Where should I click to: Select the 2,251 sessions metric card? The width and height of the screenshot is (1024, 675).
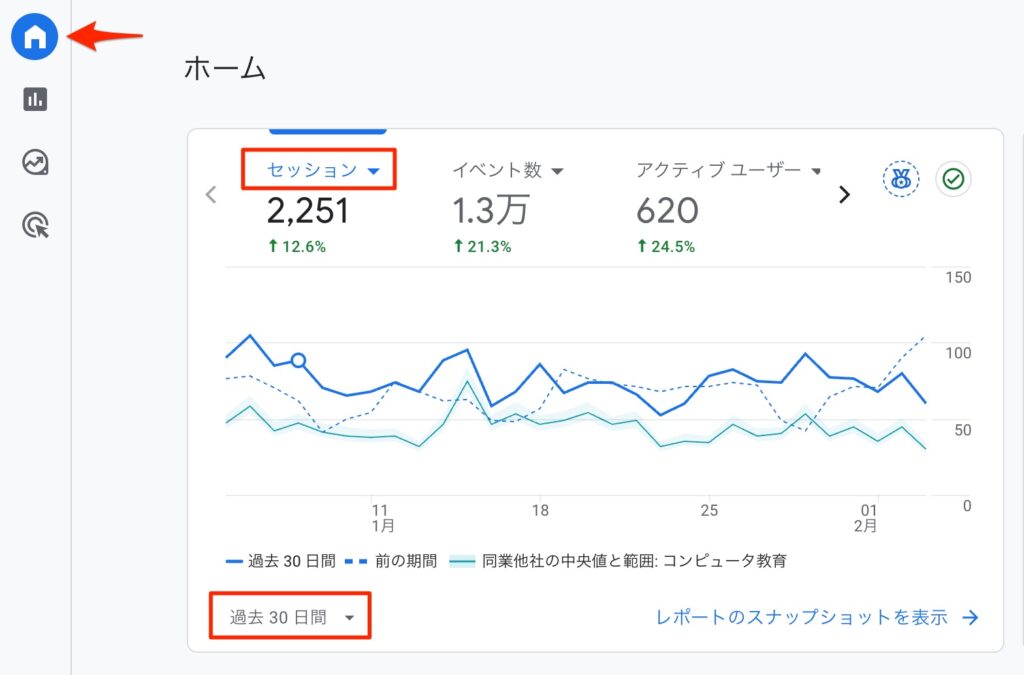(308, 211)
